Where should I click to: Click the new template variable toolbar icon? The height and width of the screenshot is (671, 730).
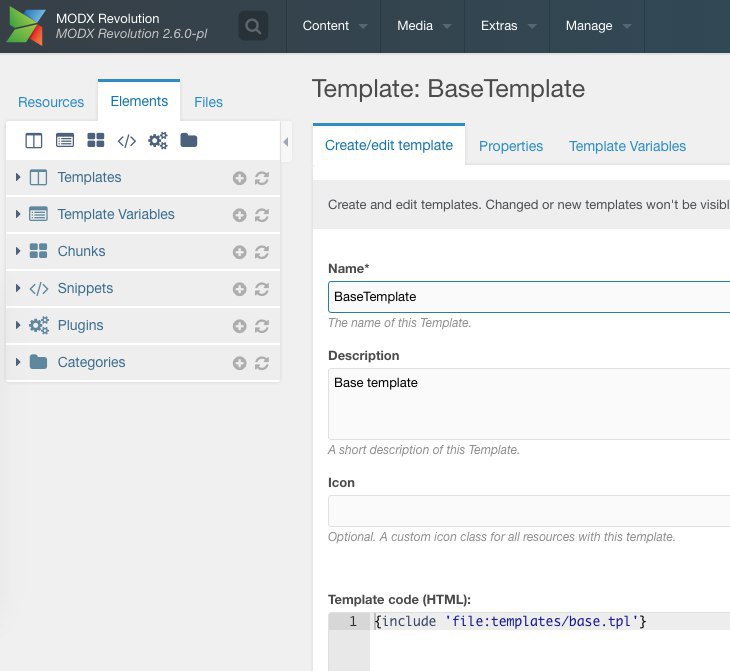[x=65, y=140]
